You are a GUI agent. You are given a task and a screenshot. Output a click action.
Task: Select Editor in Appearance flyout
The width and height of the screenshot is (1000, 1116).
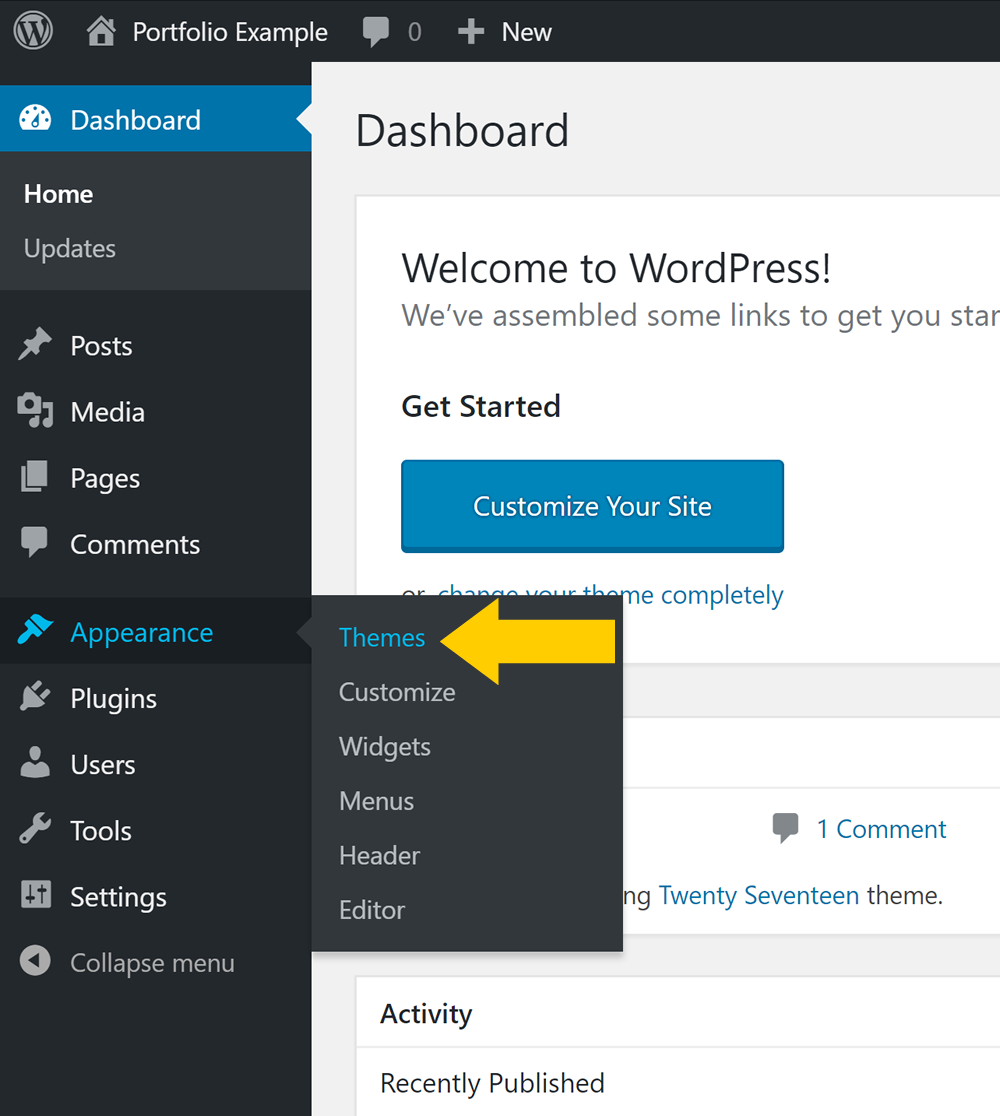click(372, 910)
